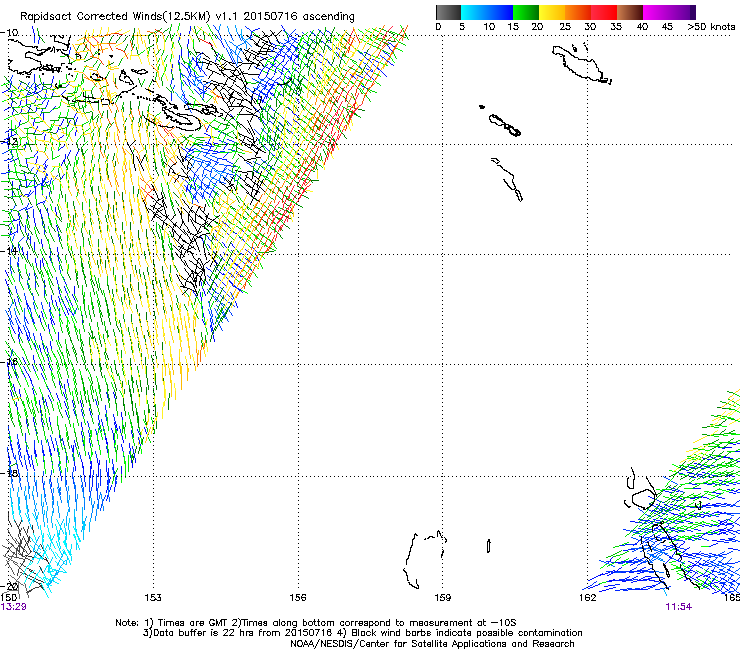Image resolution: width=740 pixels, height=650 pixels.
Task: Click the NOAA/NESDIS Center credit line
Action: pyautogui.click(x=432, y=644)
